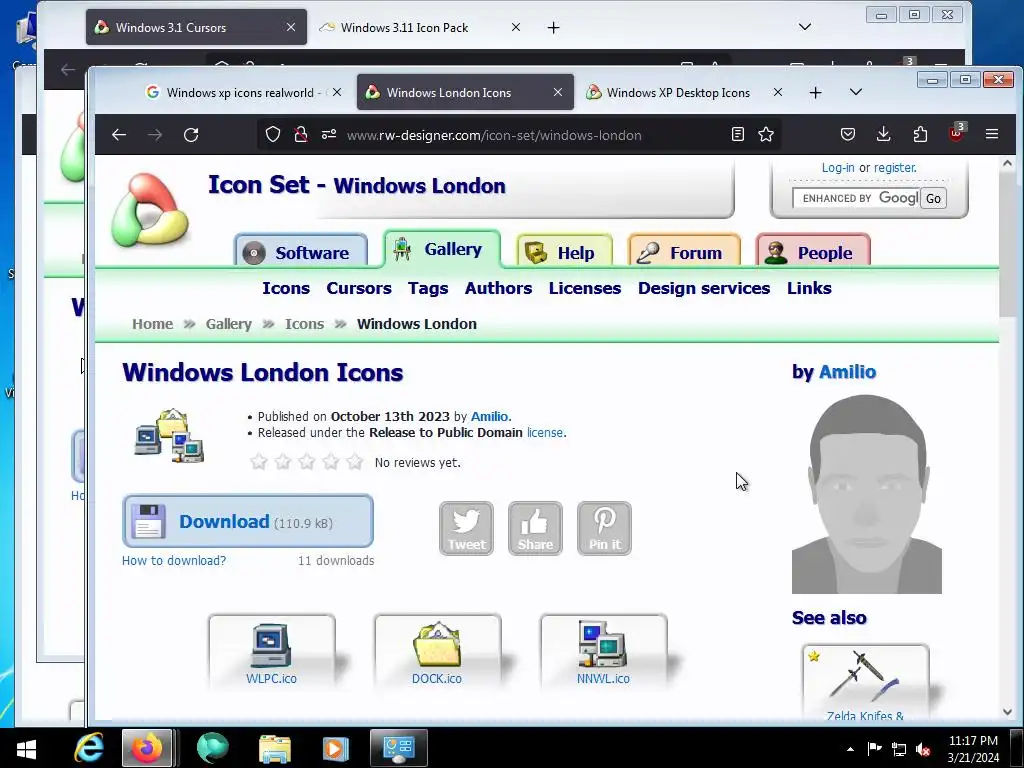Click the insecure connection lock icon
The width and height of the screenshot is (1024, 768).
coord(300,135)
